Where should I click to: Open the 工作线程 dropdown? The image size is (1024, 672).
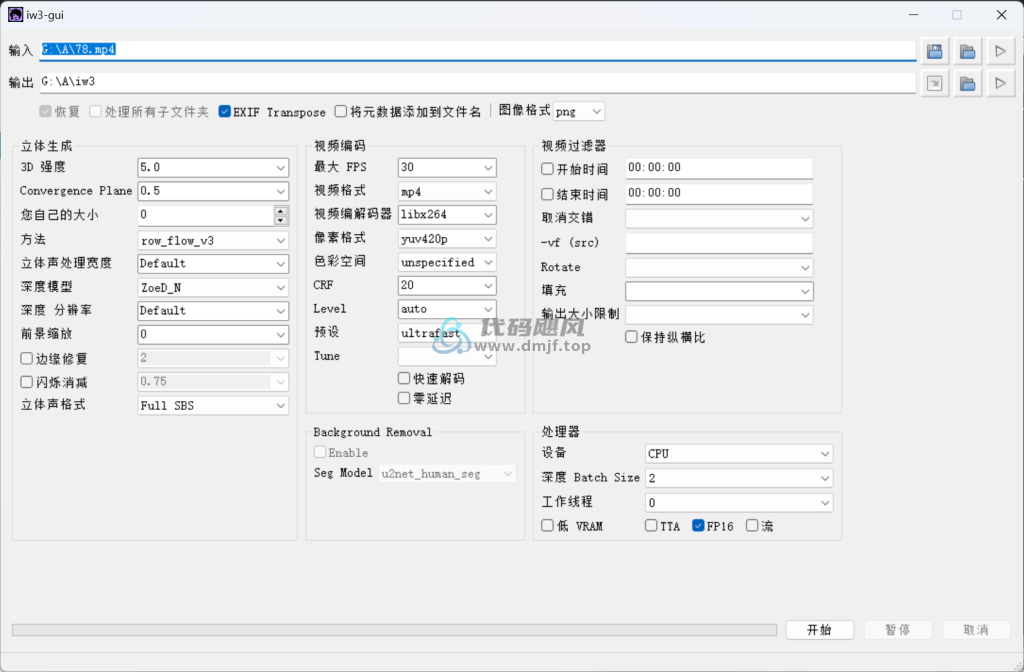coord(739,503)
